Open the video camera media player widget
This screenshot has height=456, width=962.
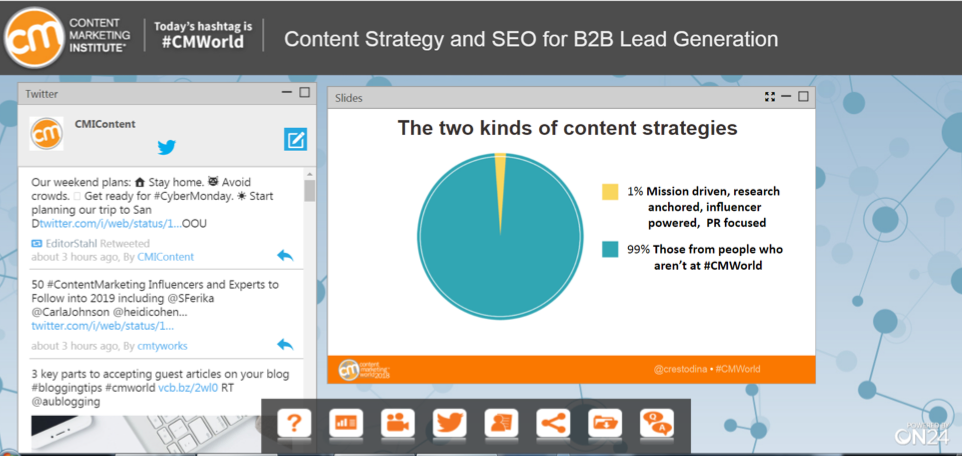(398, 423)
